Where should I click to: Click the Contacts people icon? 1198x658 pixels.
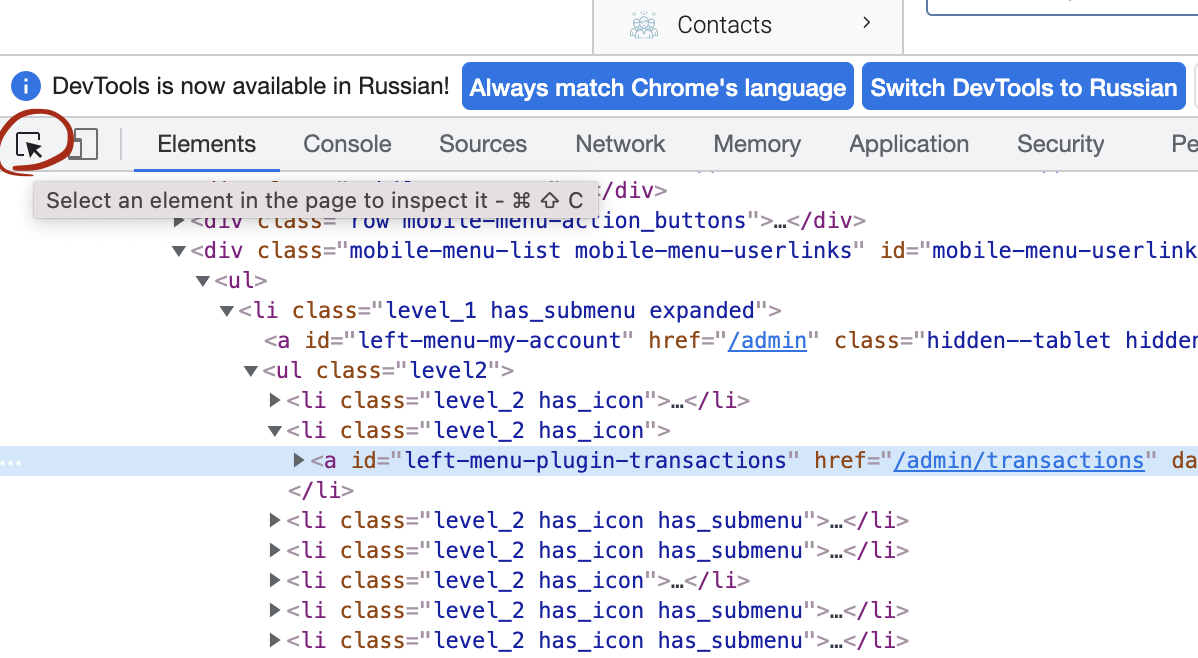pos(644,25)
